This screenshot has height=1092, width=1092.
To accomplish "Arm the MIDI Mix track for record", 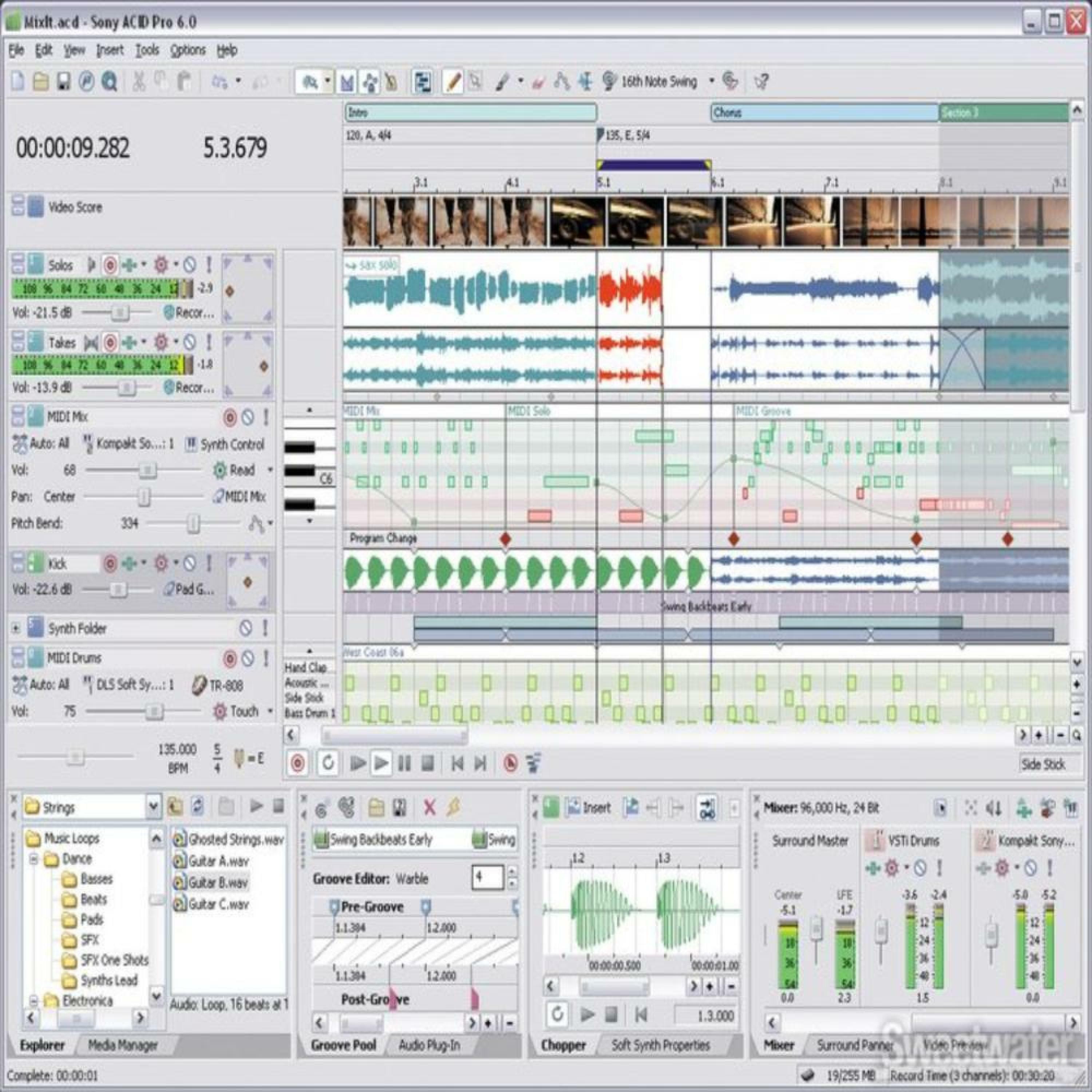I will point(229,418).
